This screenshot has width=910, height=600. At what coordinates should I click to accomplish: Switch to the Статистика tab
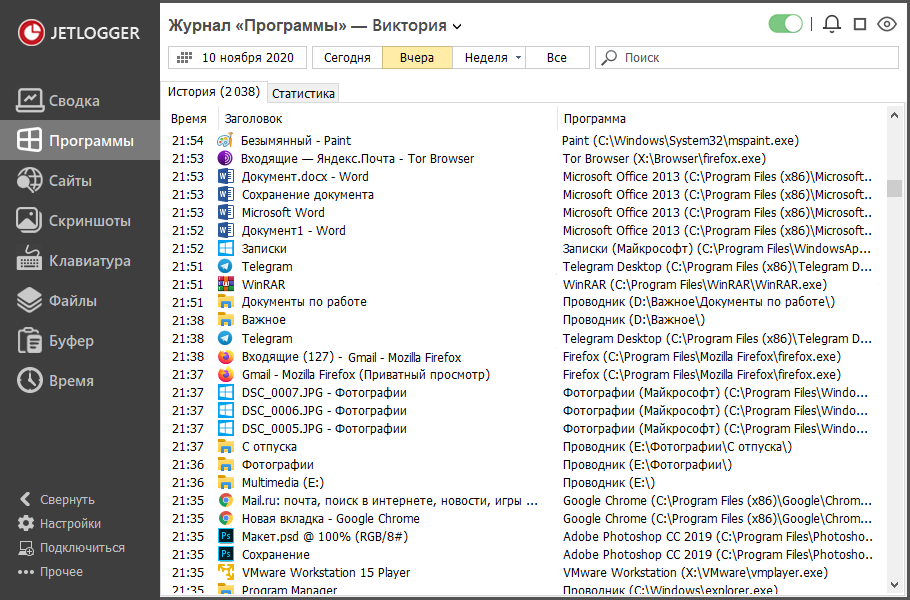(303, 93)
